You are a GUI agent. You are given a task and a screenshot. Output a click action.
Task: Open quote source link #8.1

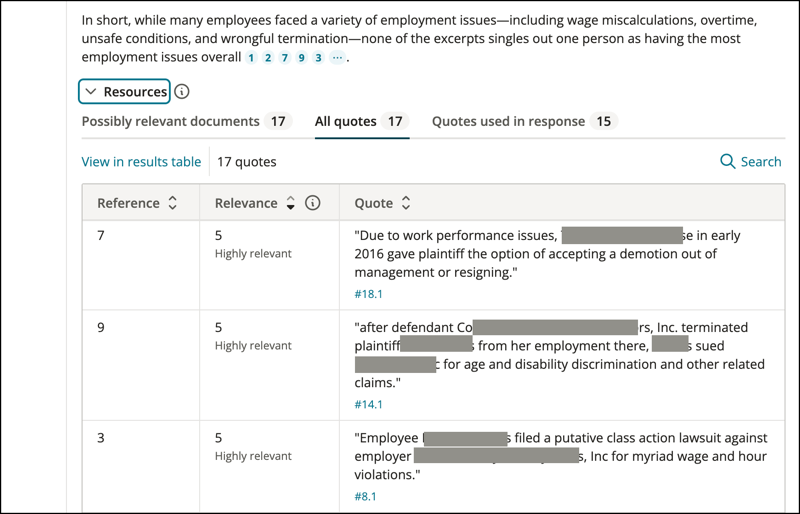click(x=365, y=497)
